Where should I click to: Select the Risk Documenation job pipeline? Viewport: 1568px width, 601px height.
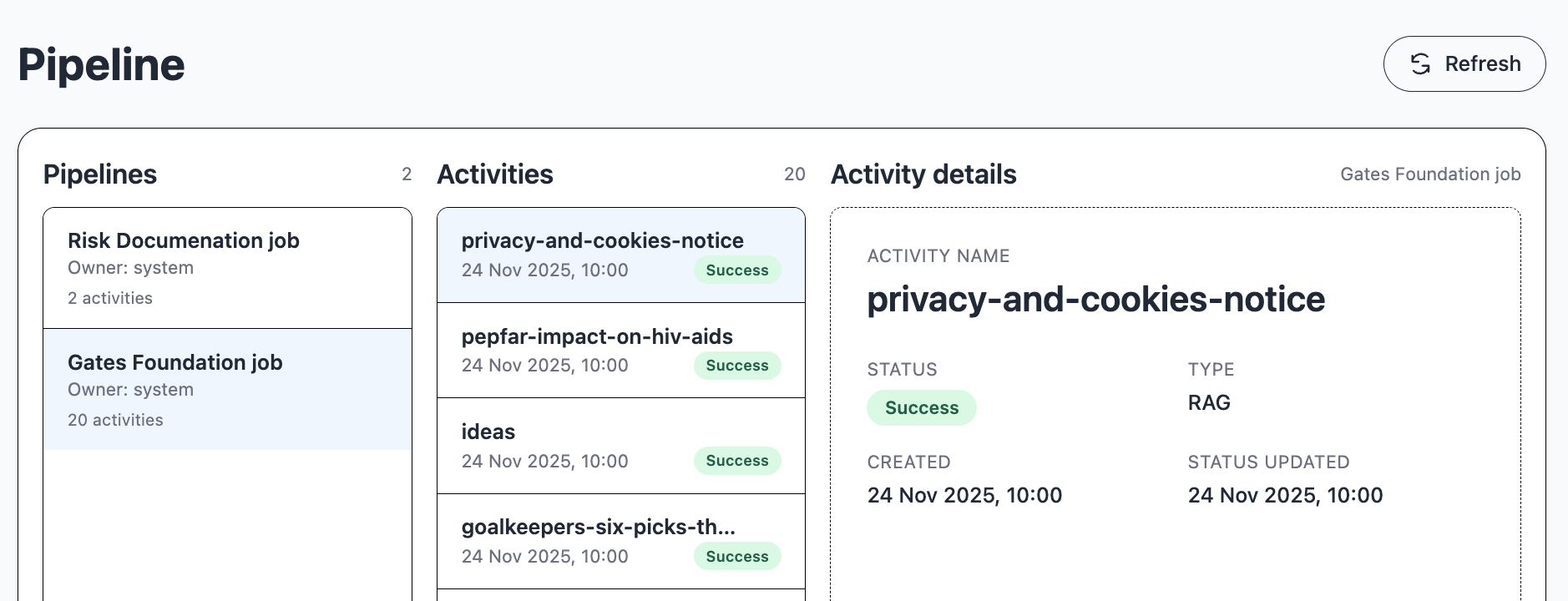227,268
